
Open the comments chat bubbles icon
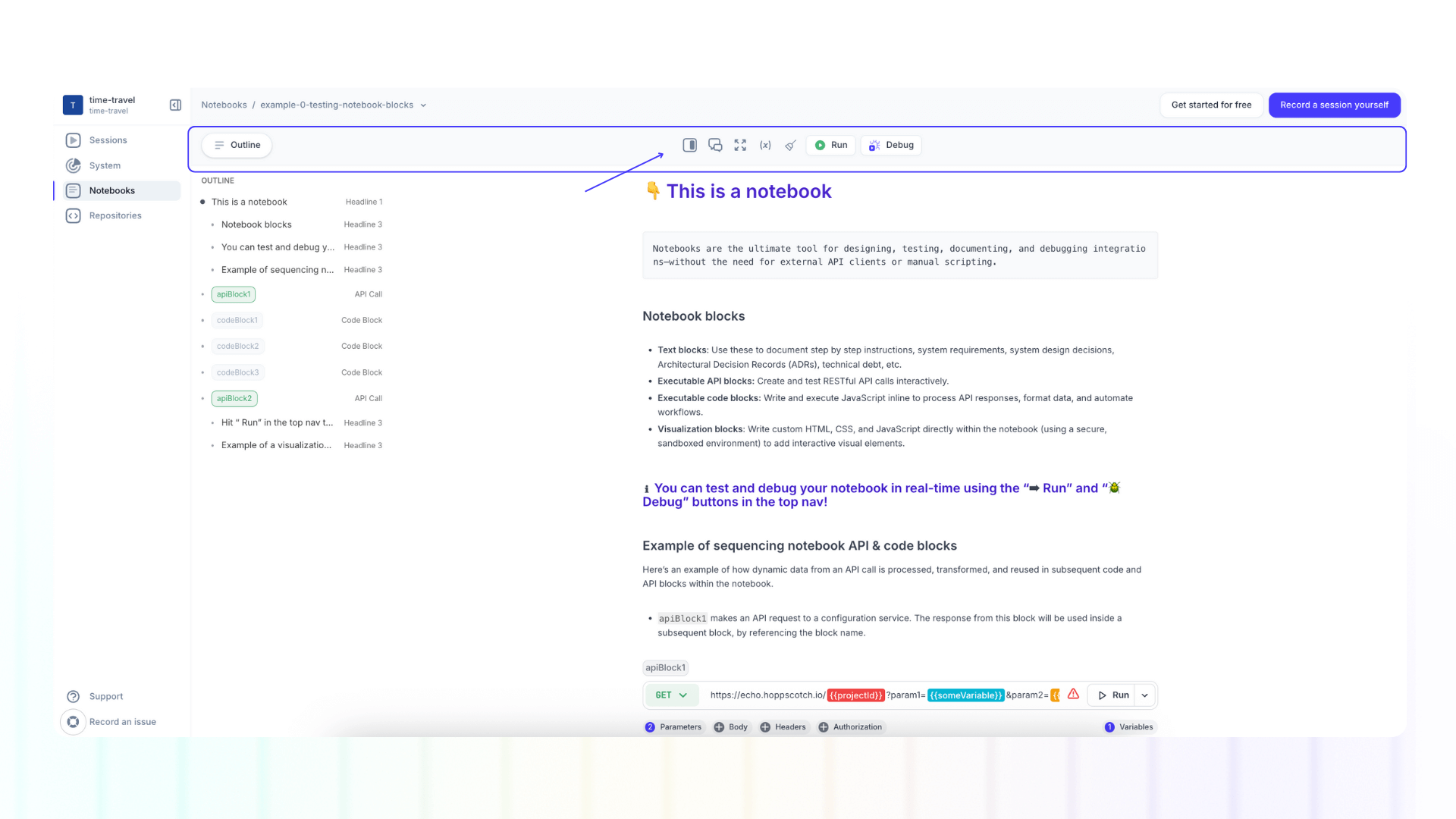click(x=715, y=145)
